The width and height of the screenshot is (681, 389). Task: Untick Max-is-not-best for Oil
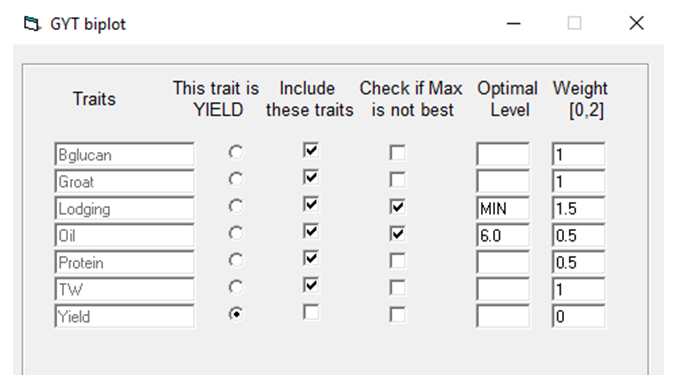pos(397,234)
